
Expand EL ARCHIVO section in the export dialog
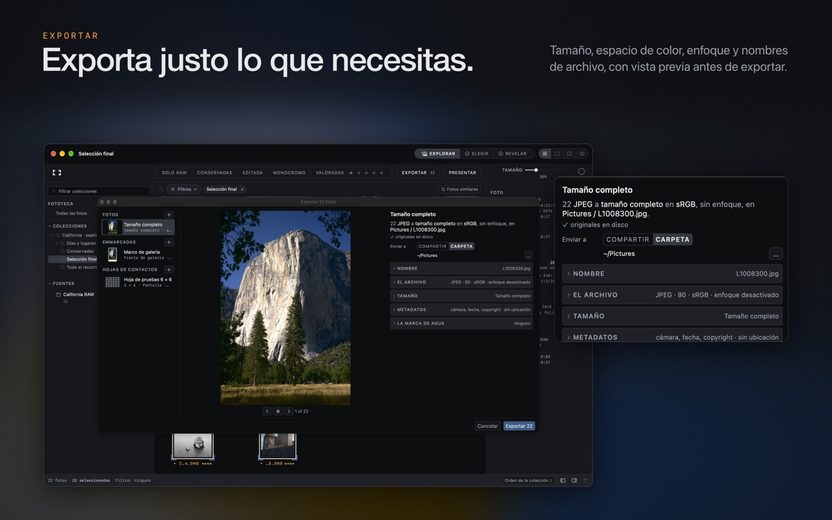(x=461, y=282)
